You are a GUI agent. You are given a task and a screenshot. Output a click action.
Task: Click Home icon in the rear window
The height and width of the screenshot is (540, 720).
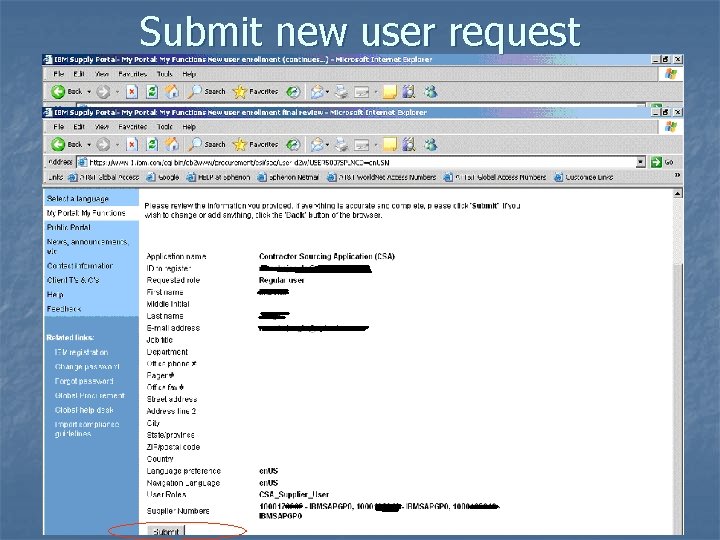(x=172, y=92)
